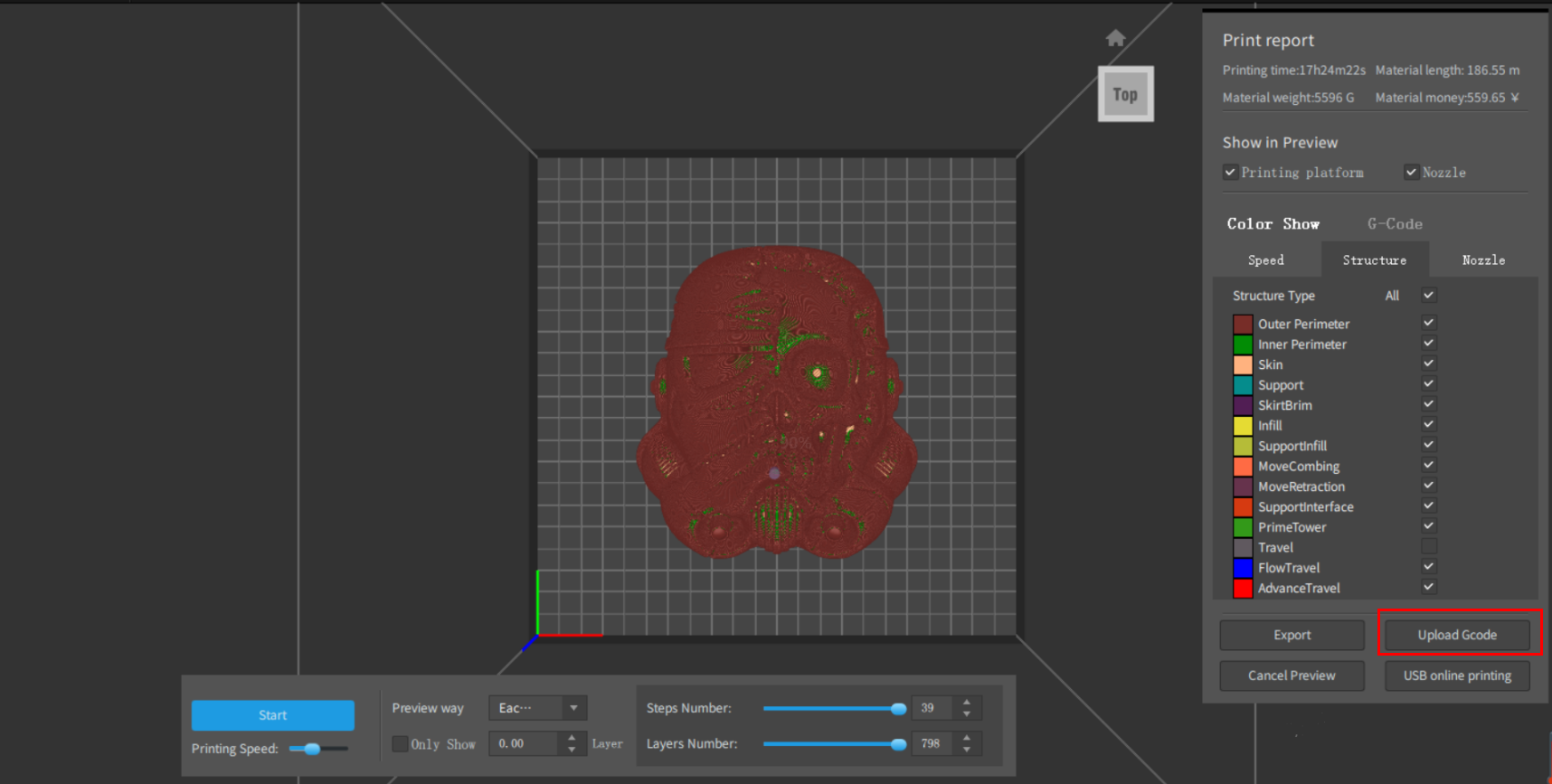Click the Outer Perimeter color swatch
Viewport: 1552px width, 784px height.
click(x=1243, y=324)
